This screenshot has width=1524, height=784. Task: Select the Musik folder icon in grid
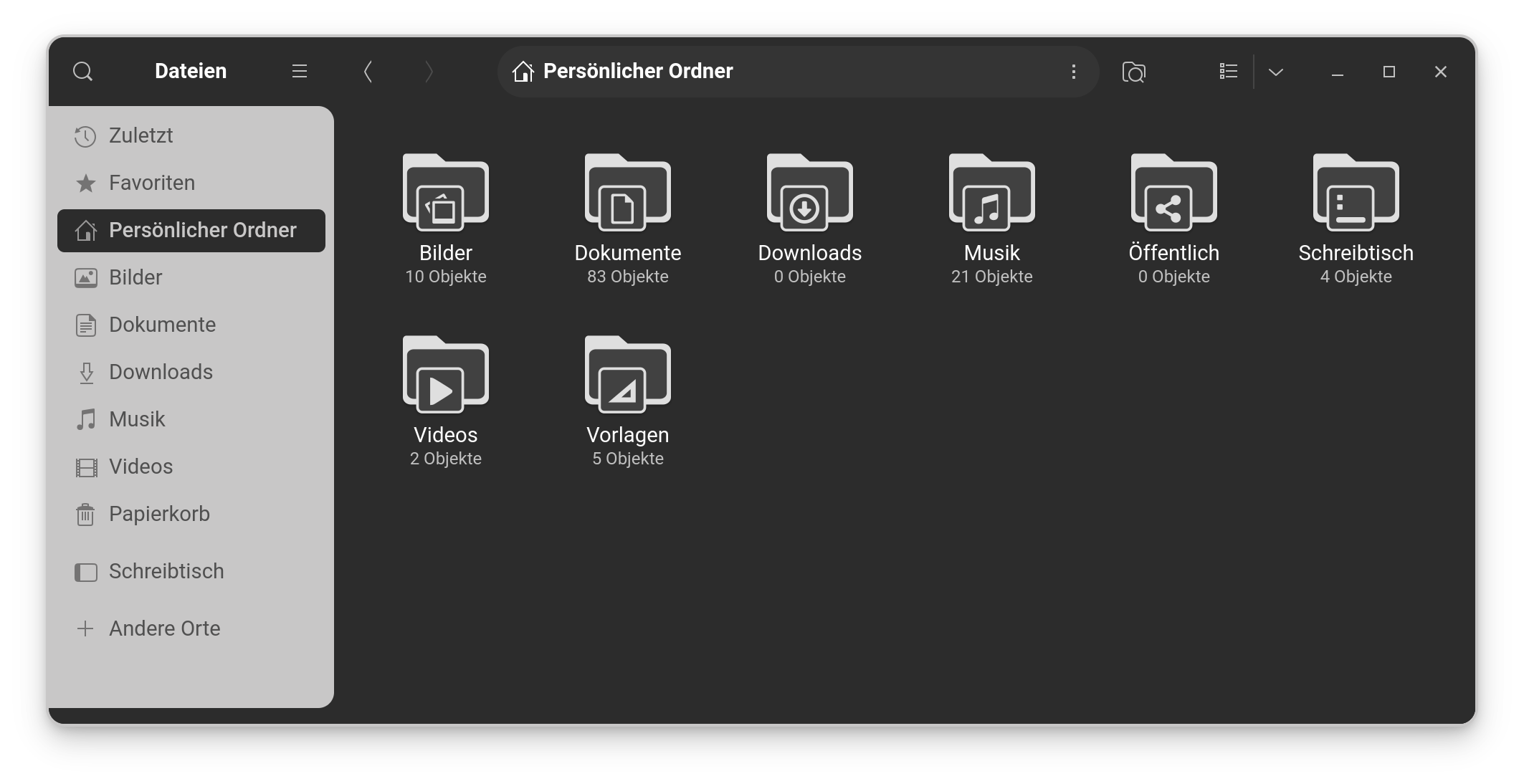coord(992,192)
